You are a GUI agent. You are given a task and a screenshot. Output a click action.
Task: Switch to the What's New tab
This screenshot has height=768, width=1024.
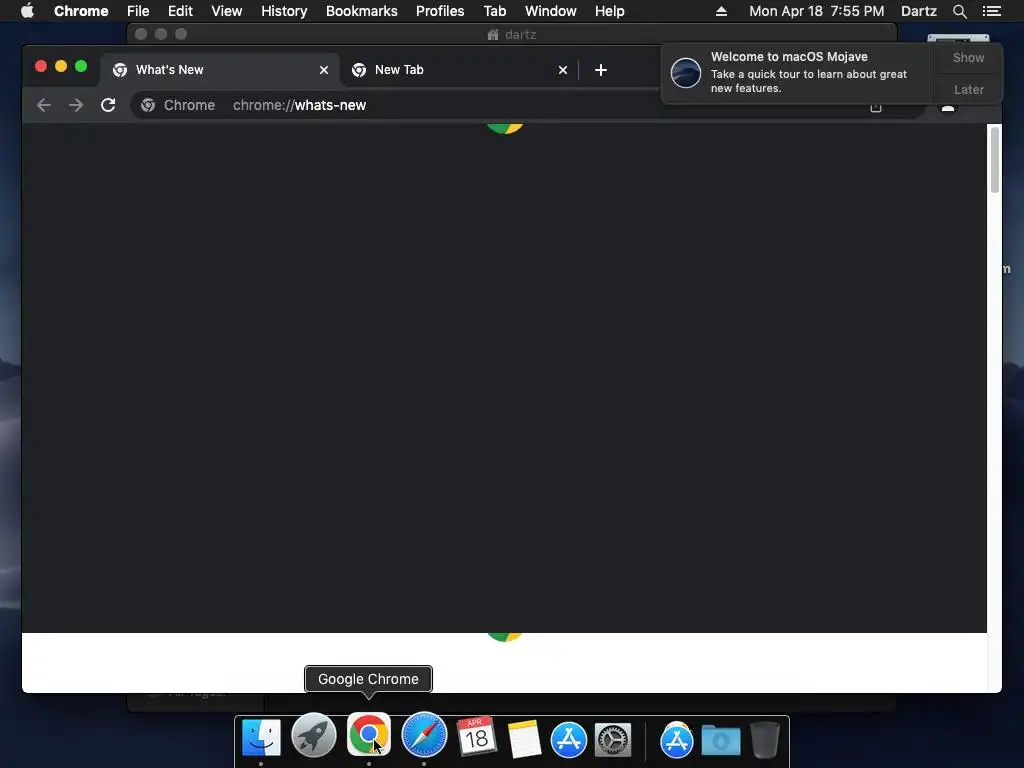[x=219, y=70]
